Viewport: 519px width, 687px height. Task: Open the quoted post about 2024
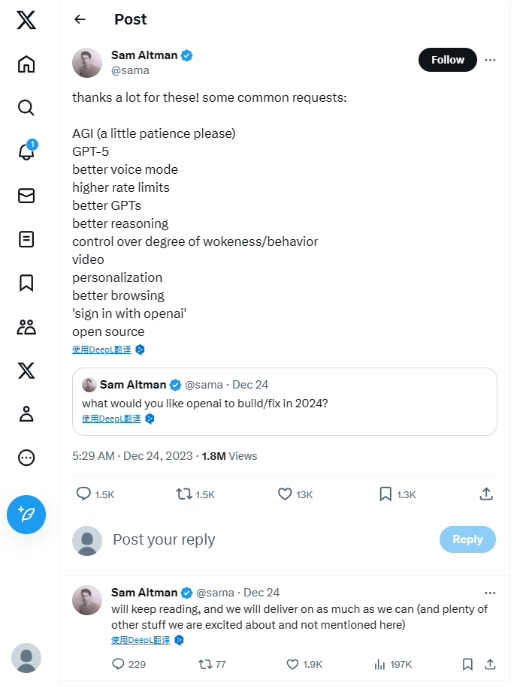point(285,401)
